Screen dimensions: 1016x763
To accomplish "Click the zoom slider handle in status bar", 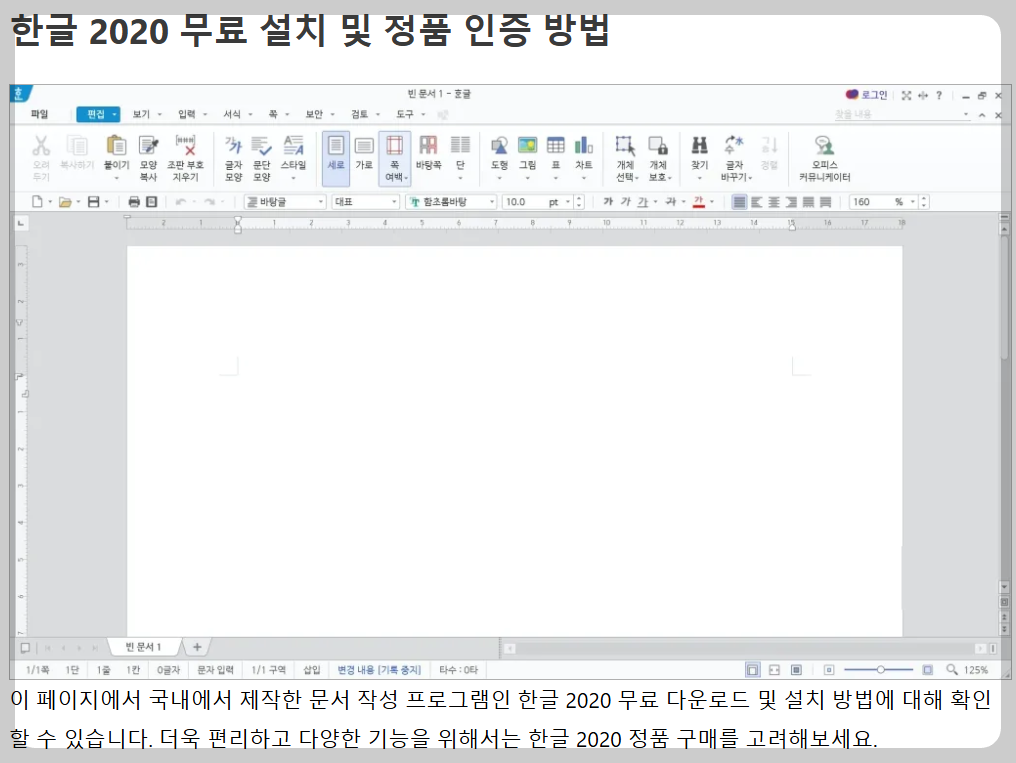I will click(881, 670).
